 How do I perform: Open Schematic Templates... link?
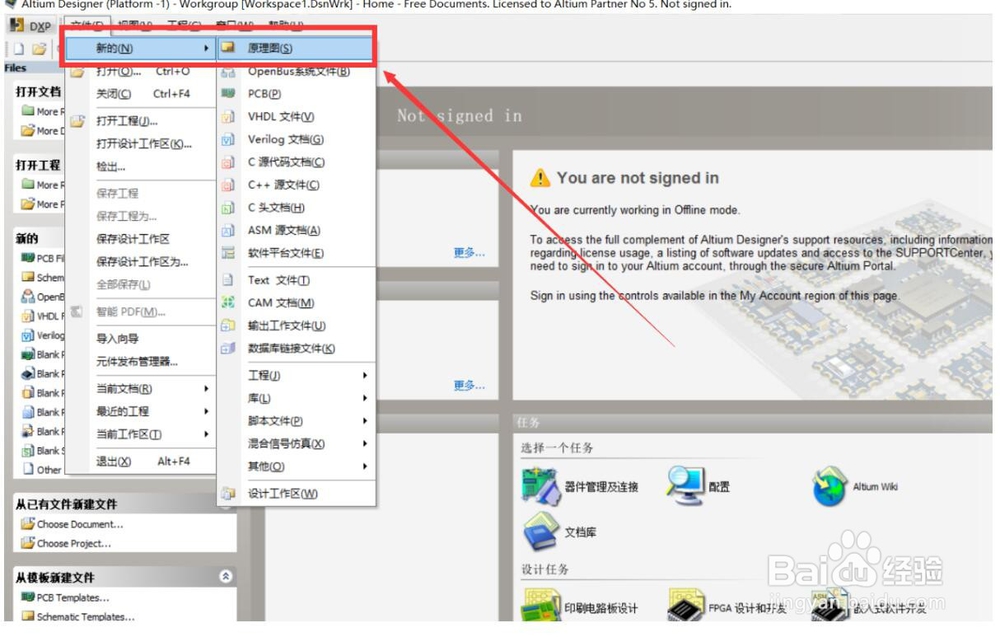tap(85, 617)
